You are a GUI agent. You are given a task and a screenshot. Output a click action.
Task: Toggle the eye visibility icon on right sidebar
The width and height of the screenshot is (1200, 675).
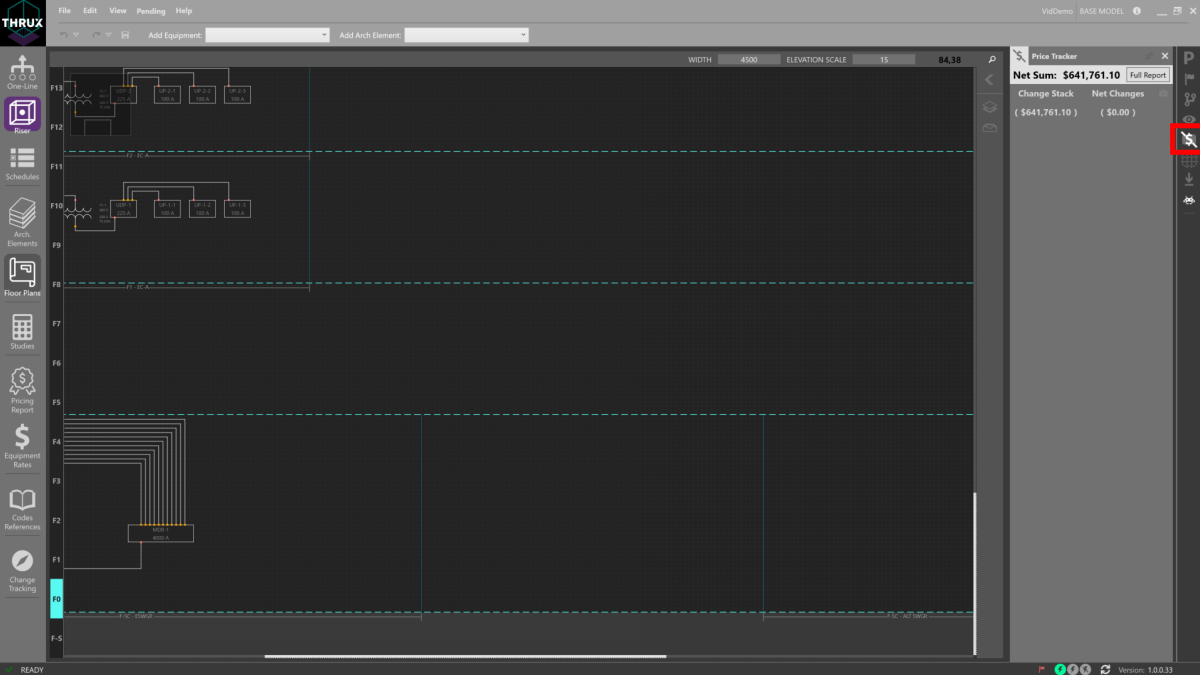[x=1188, y=117]
